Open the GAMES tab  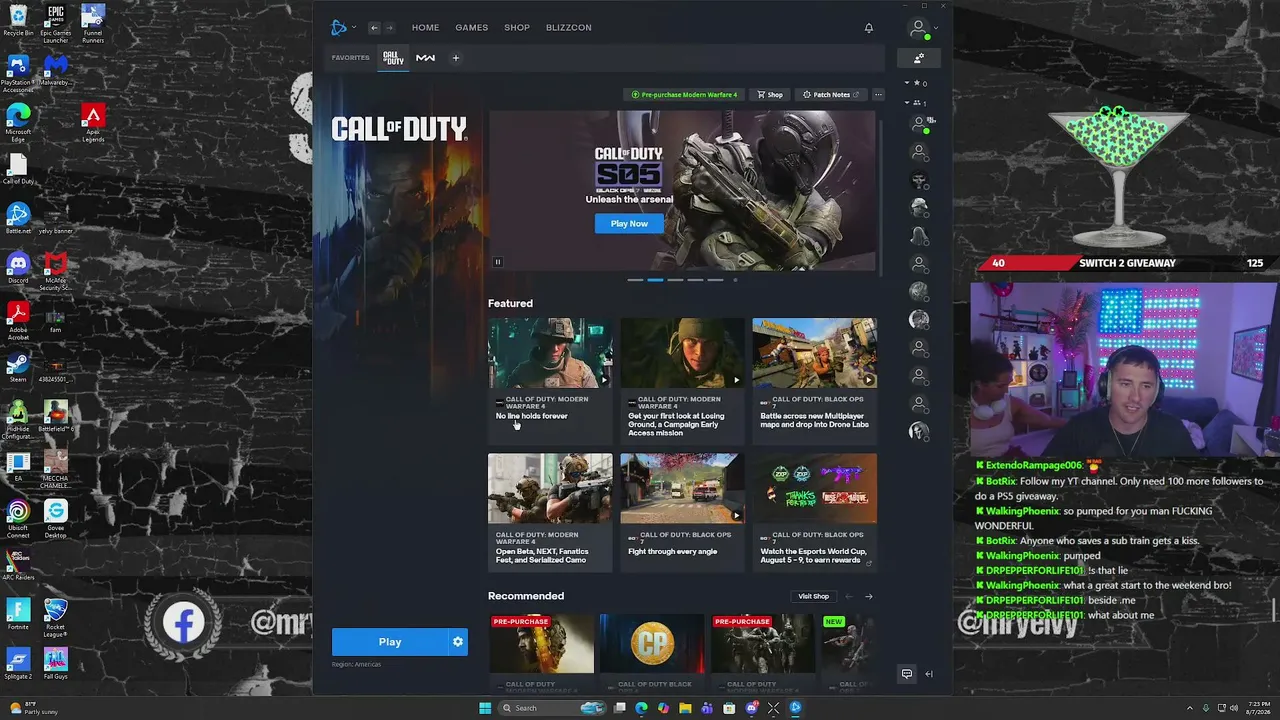point(472,28)
